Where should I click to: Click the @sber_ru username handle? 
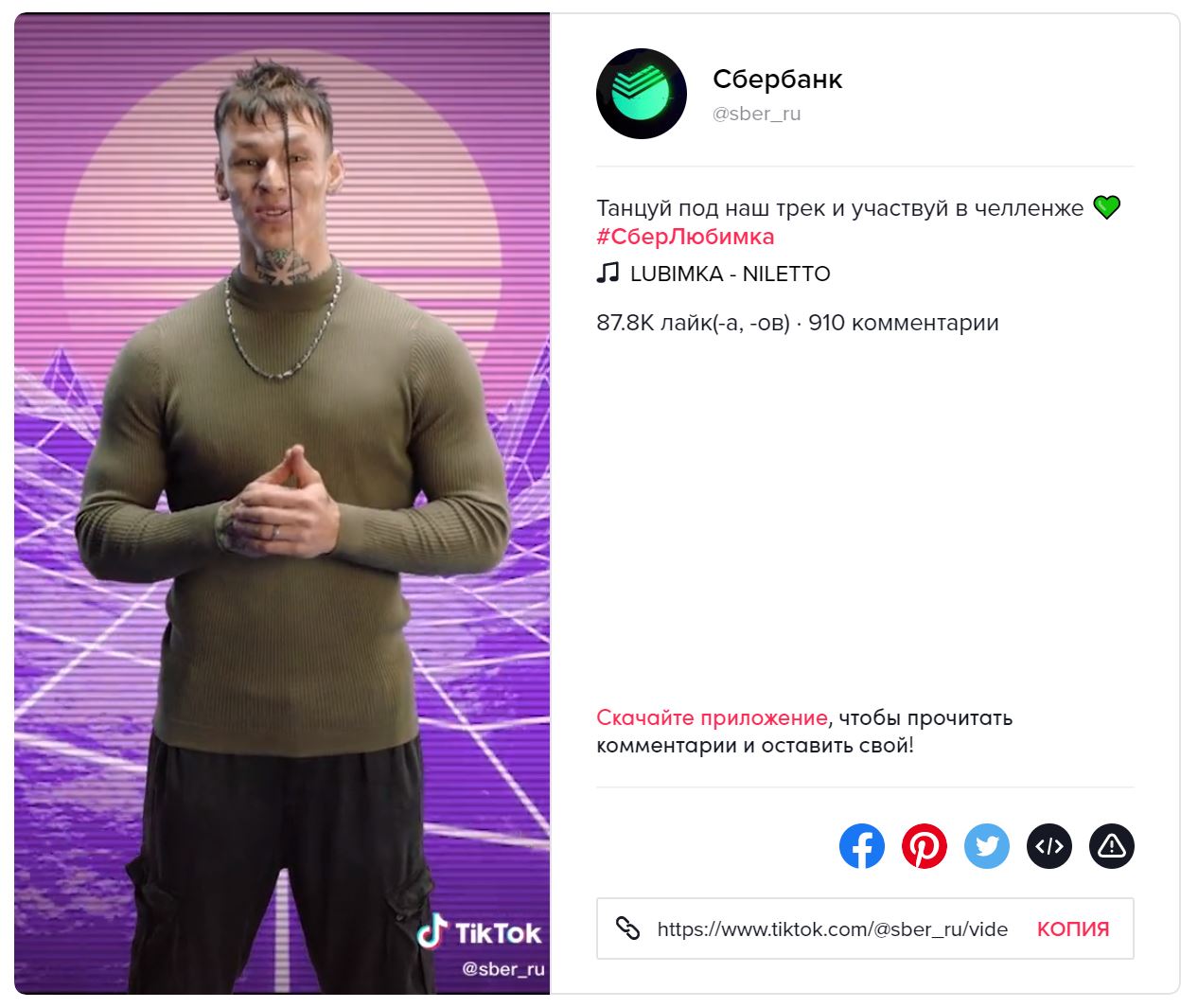tap(756, 114)
